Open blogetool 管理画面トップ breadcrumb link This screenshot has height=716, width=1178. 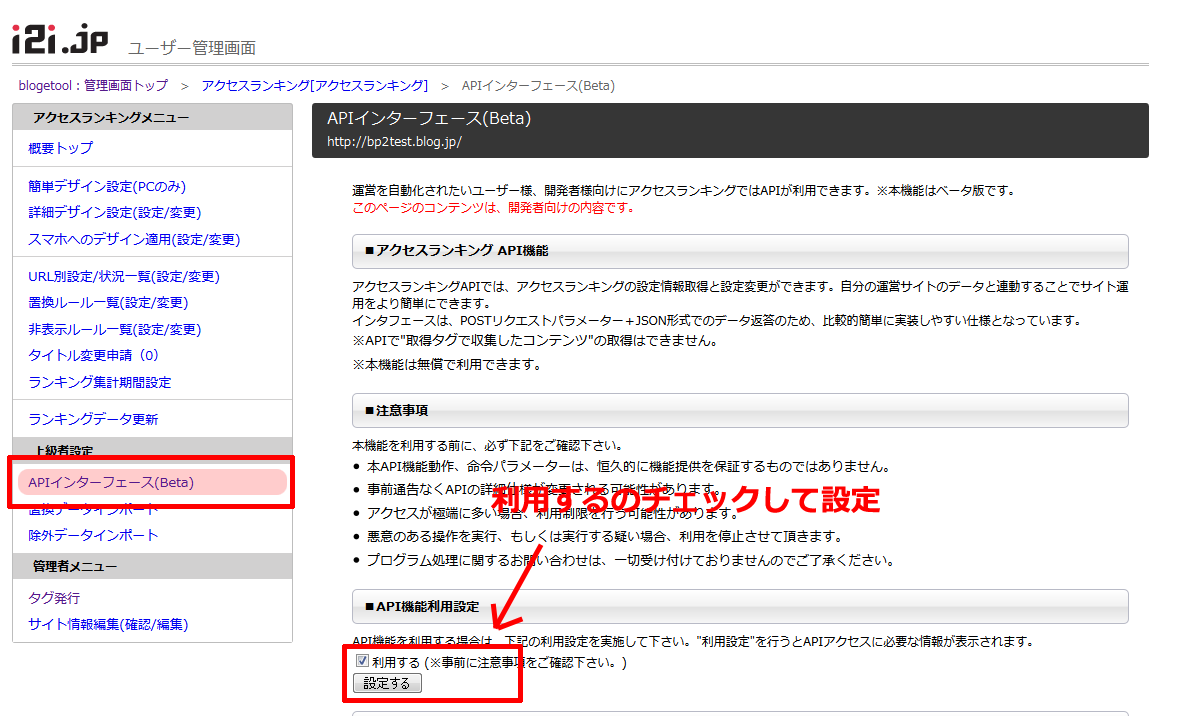[93, 86]
